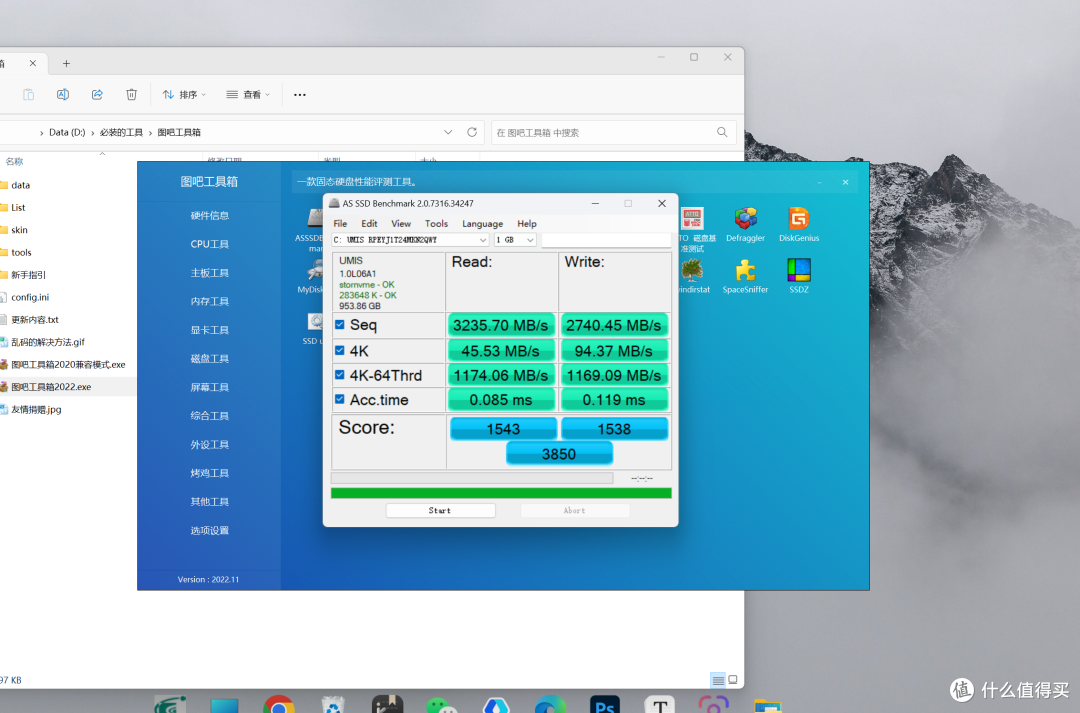Open the Recycle Bin taskbar icon
The width and height of the screenshot is (1080, 713).
pos(333,704)
